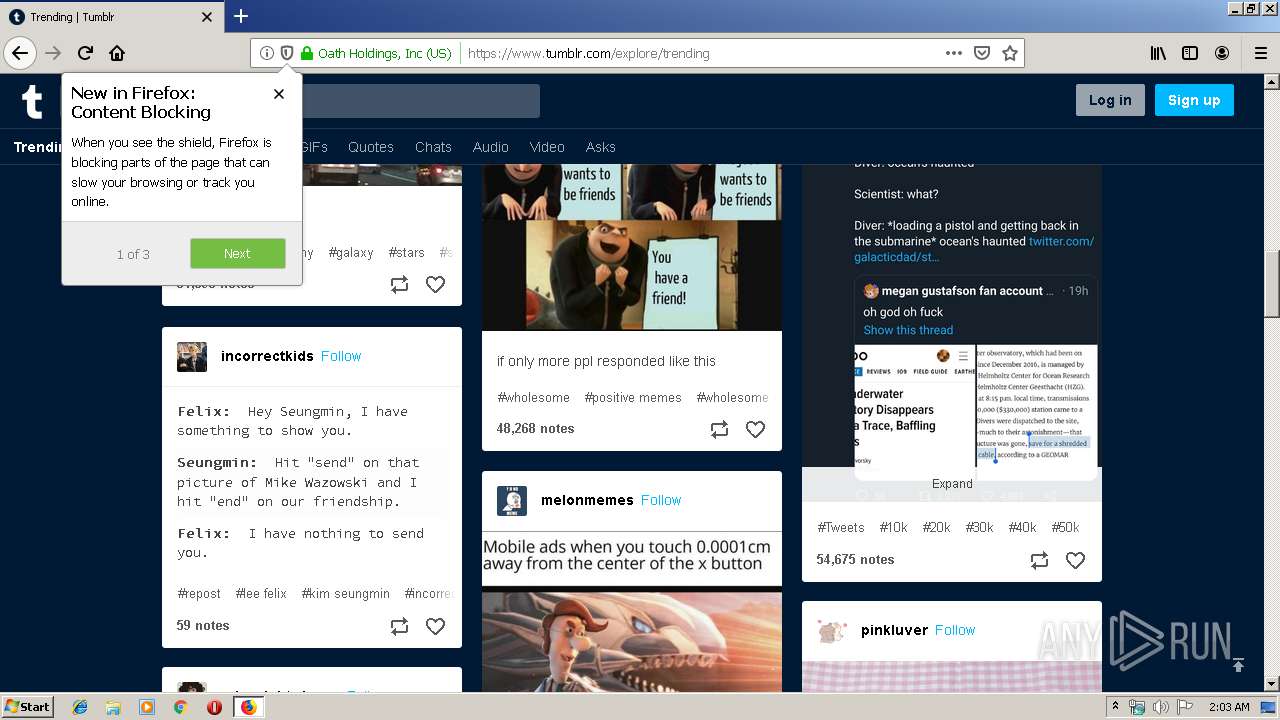The image size is (1280, 720).
Task: Open the Windows Start menu
Action: (28, 706)
